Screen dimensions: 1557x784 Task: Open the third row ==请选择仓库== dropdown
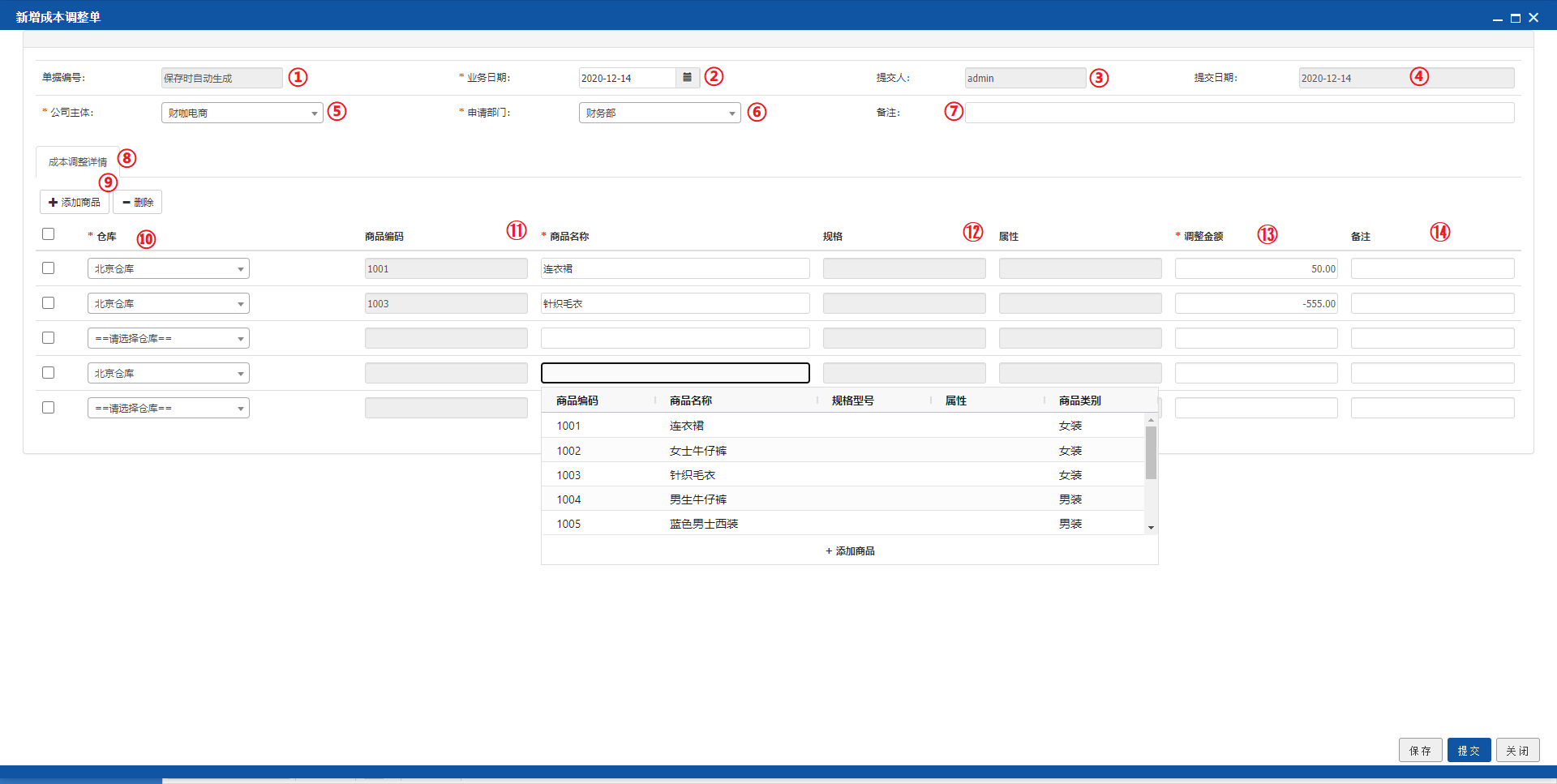click(169, 338)
